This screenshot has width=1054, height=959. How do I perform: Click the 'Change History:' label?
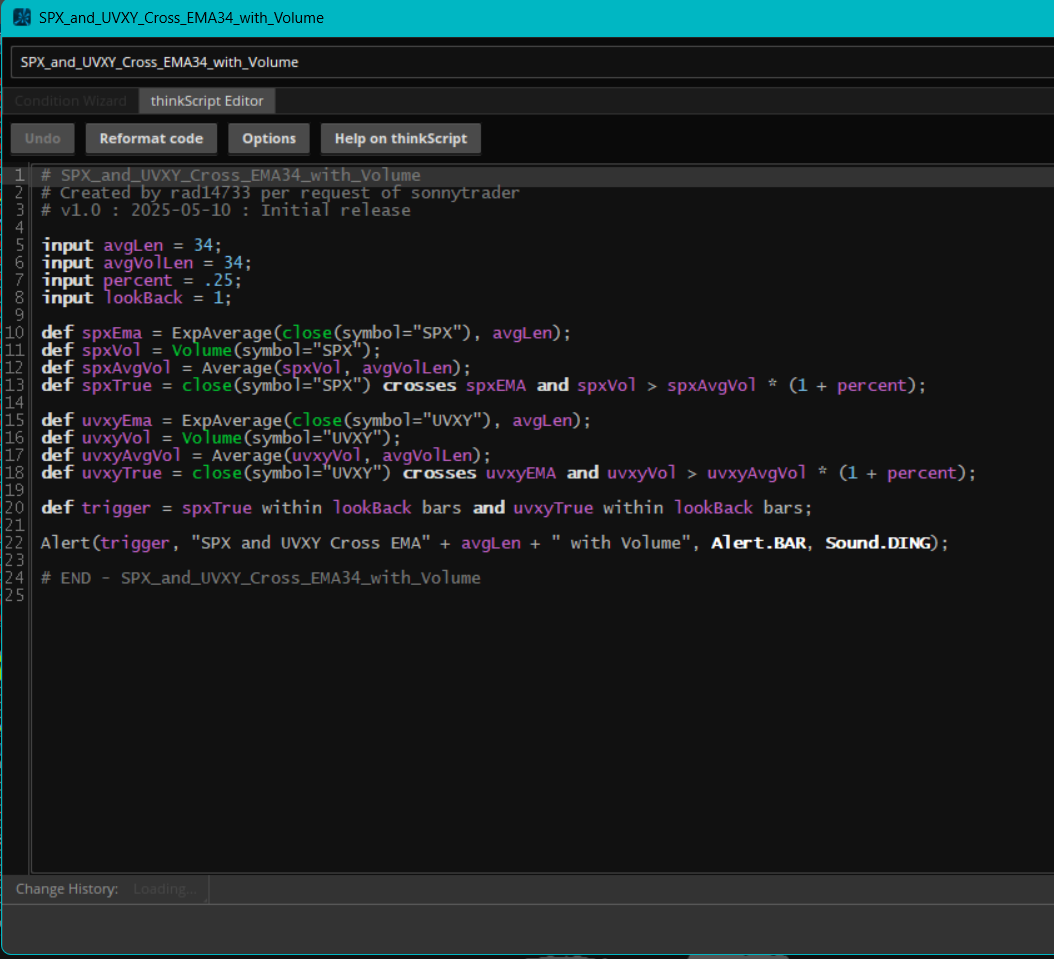pos(67,889)
